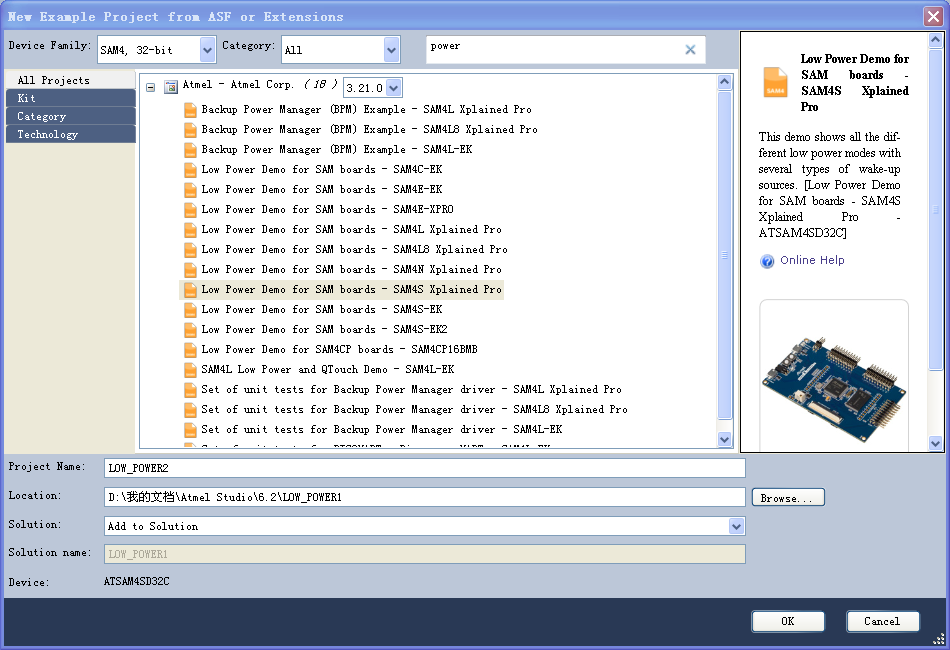Open the Solution dropdown showing Add to Solution
This screenshot has height=650, width=950.
click(x=736, y=526)
